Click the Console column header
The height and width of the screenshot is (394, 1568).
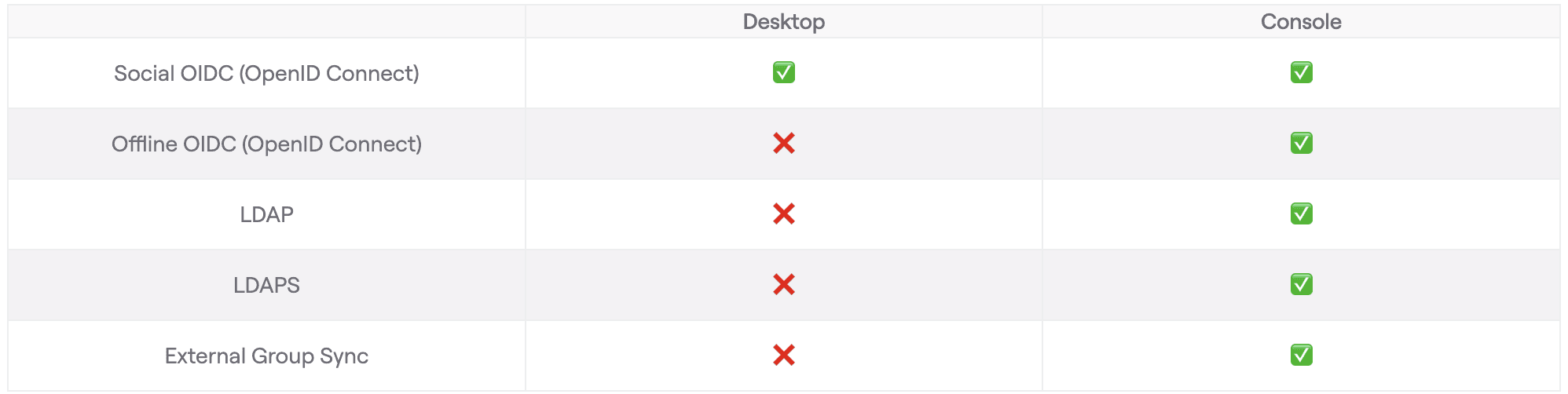coord(1301,22)
